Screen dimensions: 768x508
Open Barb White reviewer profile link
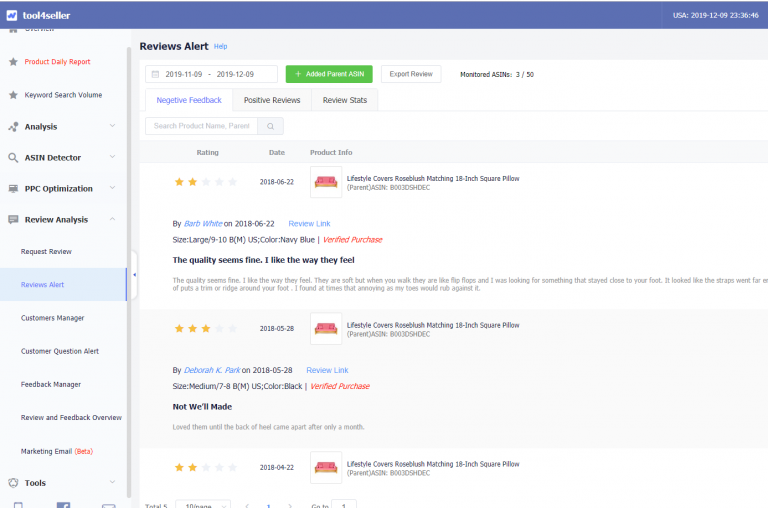point(203,224)
